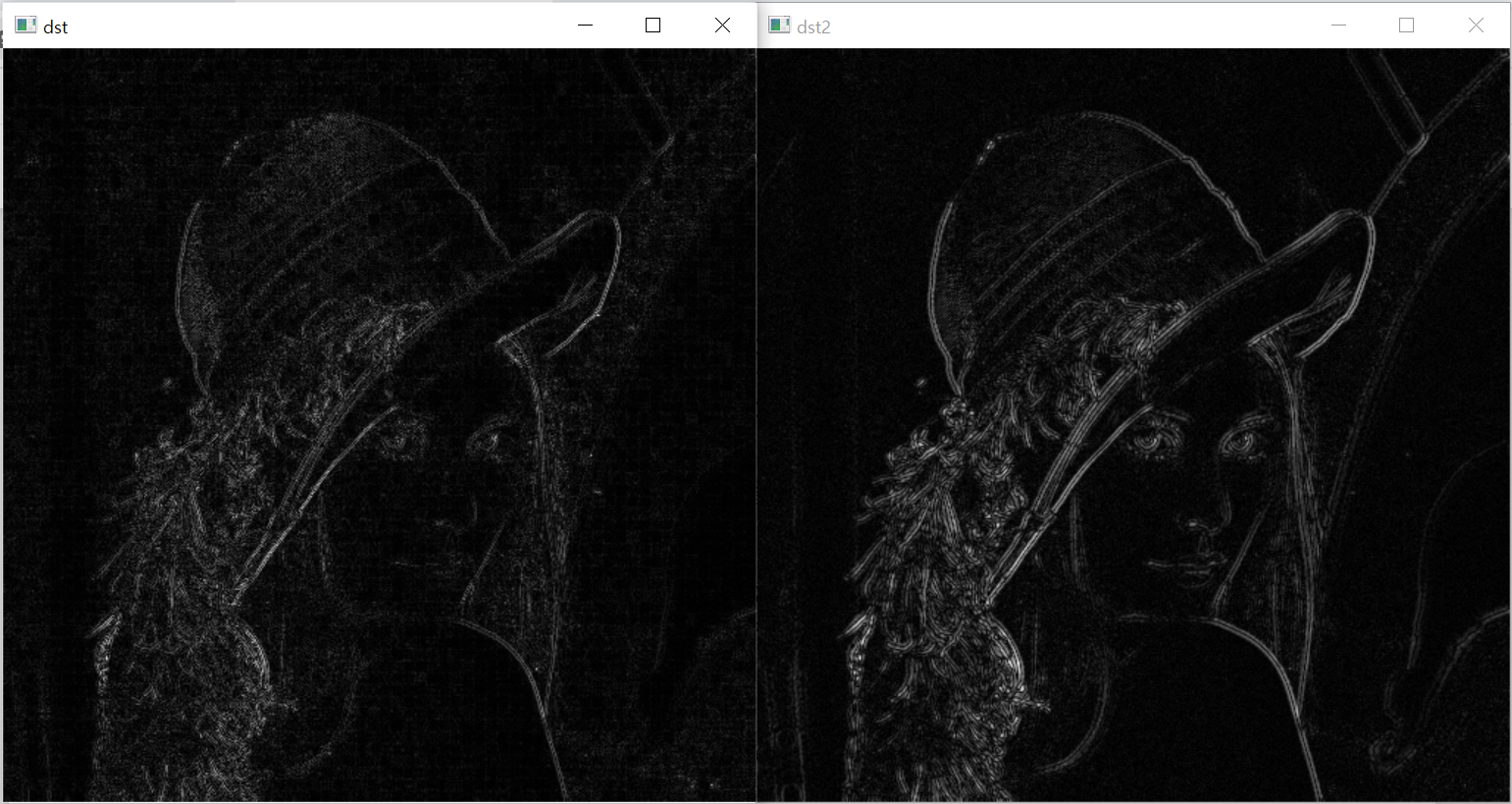Screen dimensions: 1512x804
Task: Close the dst2 window
Action: coord(1476,26)
